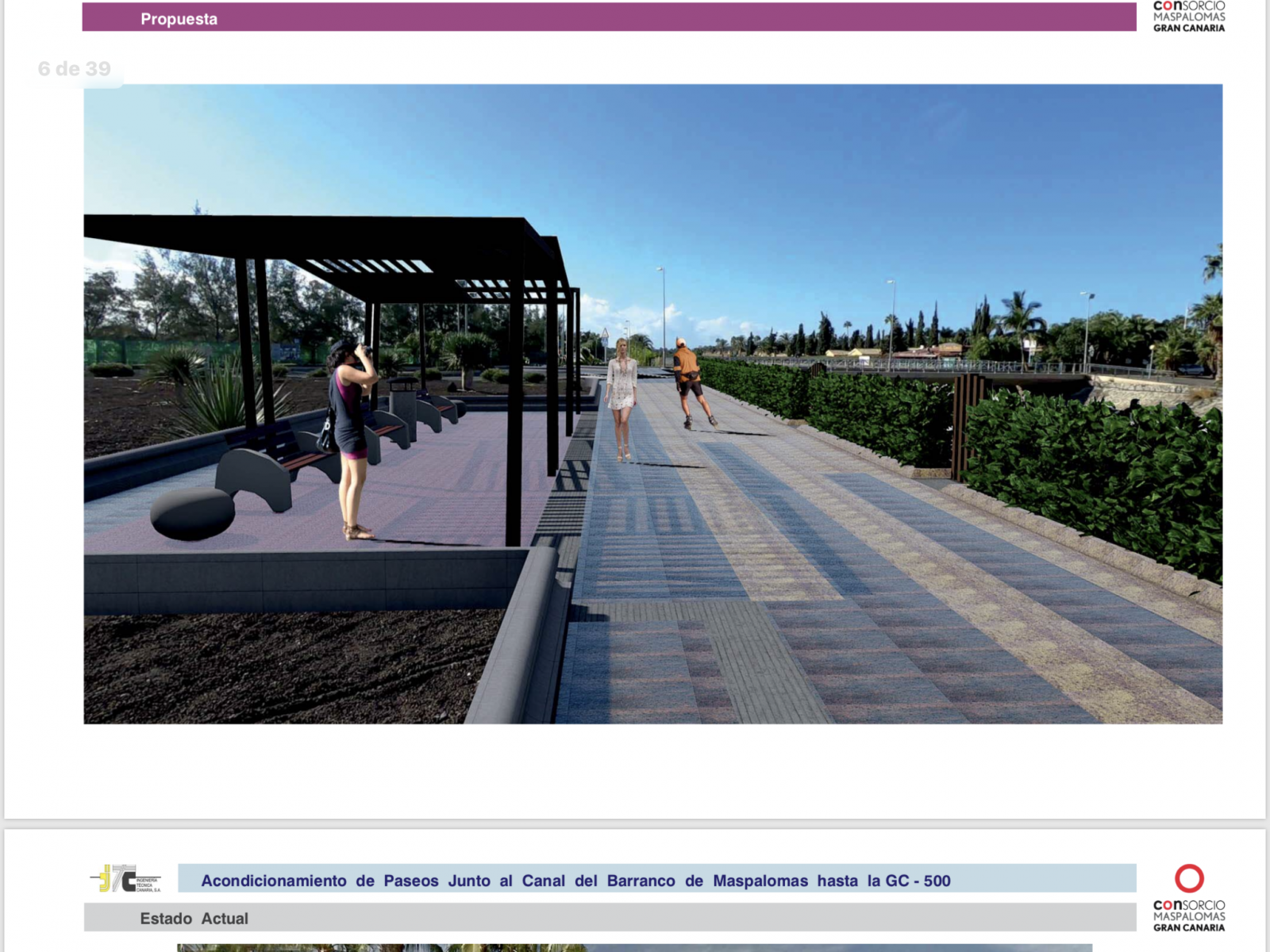Click the "6 de 39" page indicator
The height and width of the screenshot is (952, 1270).
[75, 69]
